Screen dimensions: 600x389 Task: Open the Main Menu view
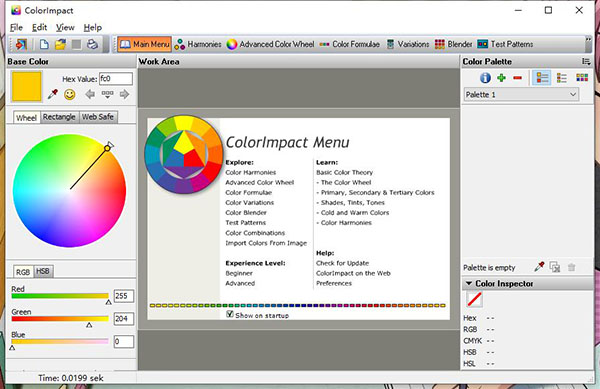tap(144, 44)
